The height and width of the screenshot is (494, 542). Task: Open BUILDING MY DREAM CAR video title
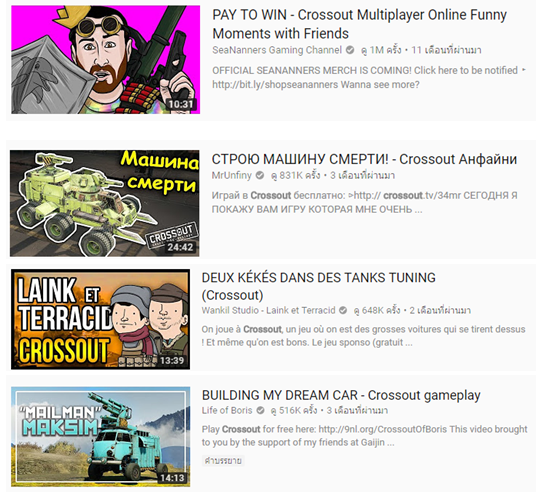tap(341, 395)
